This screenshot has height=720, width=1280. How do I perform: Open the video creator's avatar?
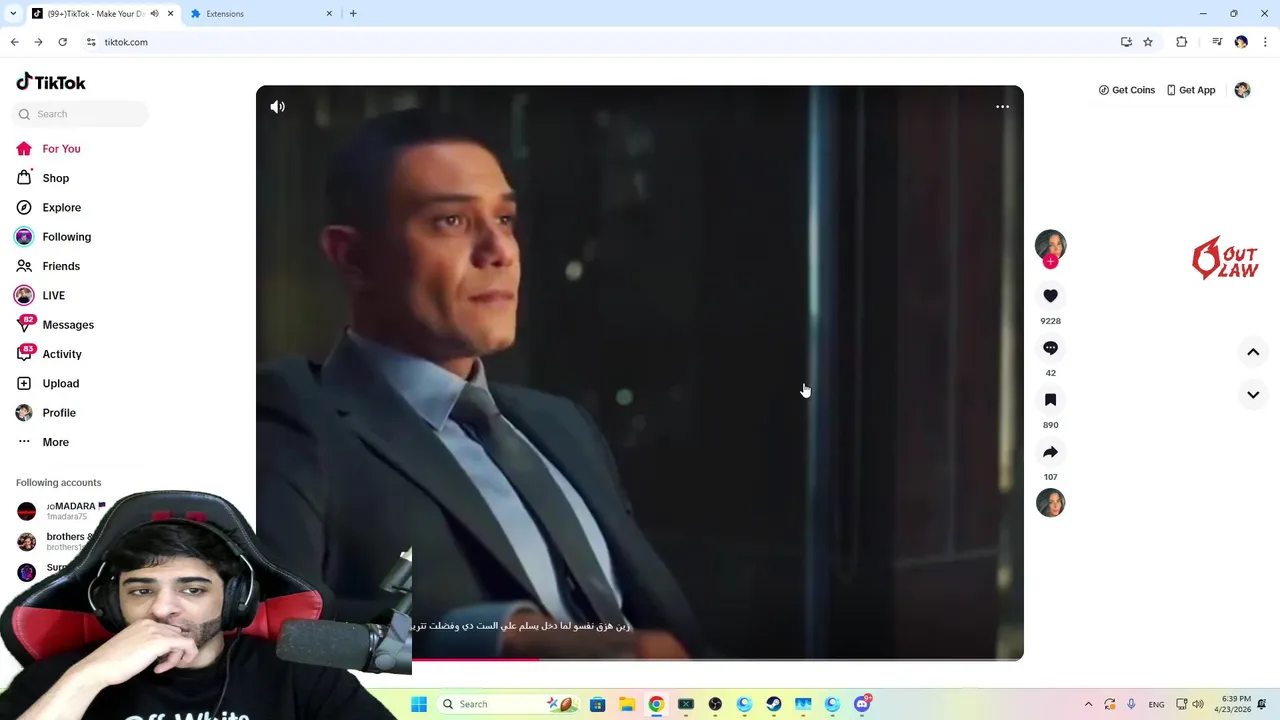pos(1050,245)
